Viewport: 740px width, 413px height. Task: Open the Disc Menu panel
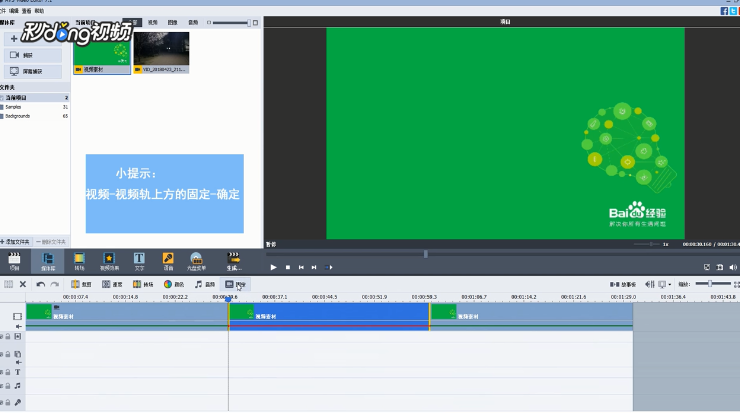click(x=196, y=261)
